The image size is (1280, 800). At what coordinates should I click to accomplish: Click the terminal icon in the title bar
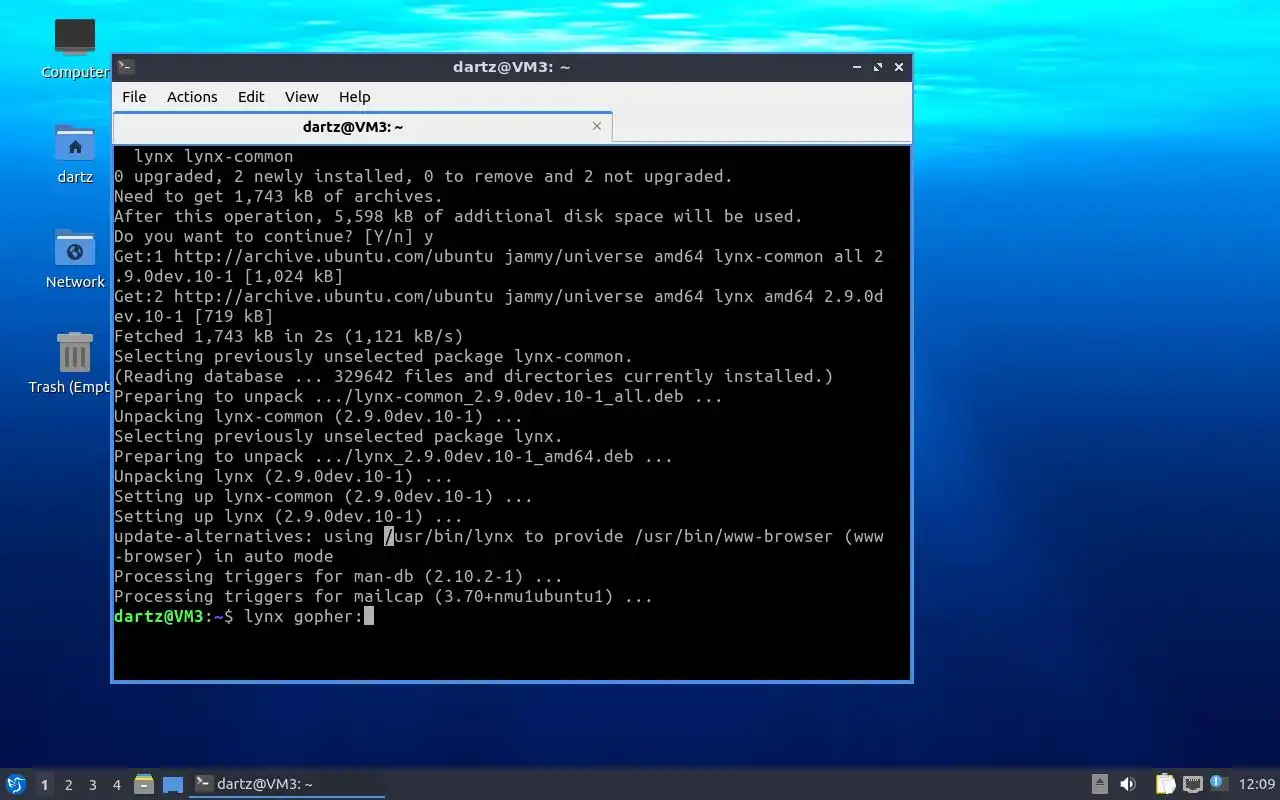[125, 67]
